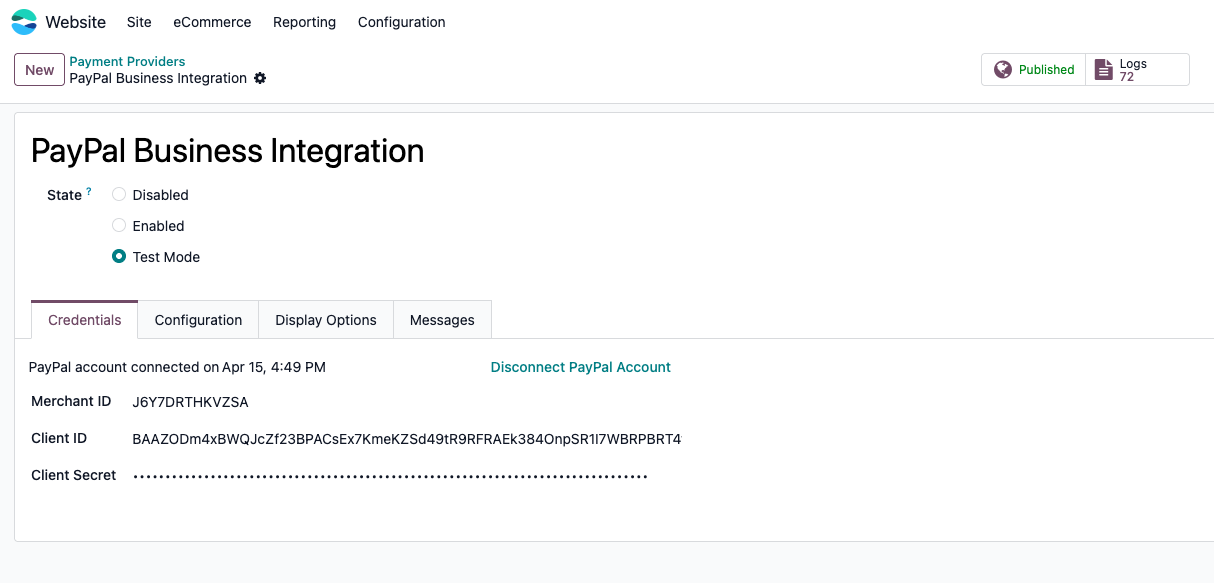Screen dimensions: 1214x583
Task: Select the Enabled state radio button
Action: 119,226
